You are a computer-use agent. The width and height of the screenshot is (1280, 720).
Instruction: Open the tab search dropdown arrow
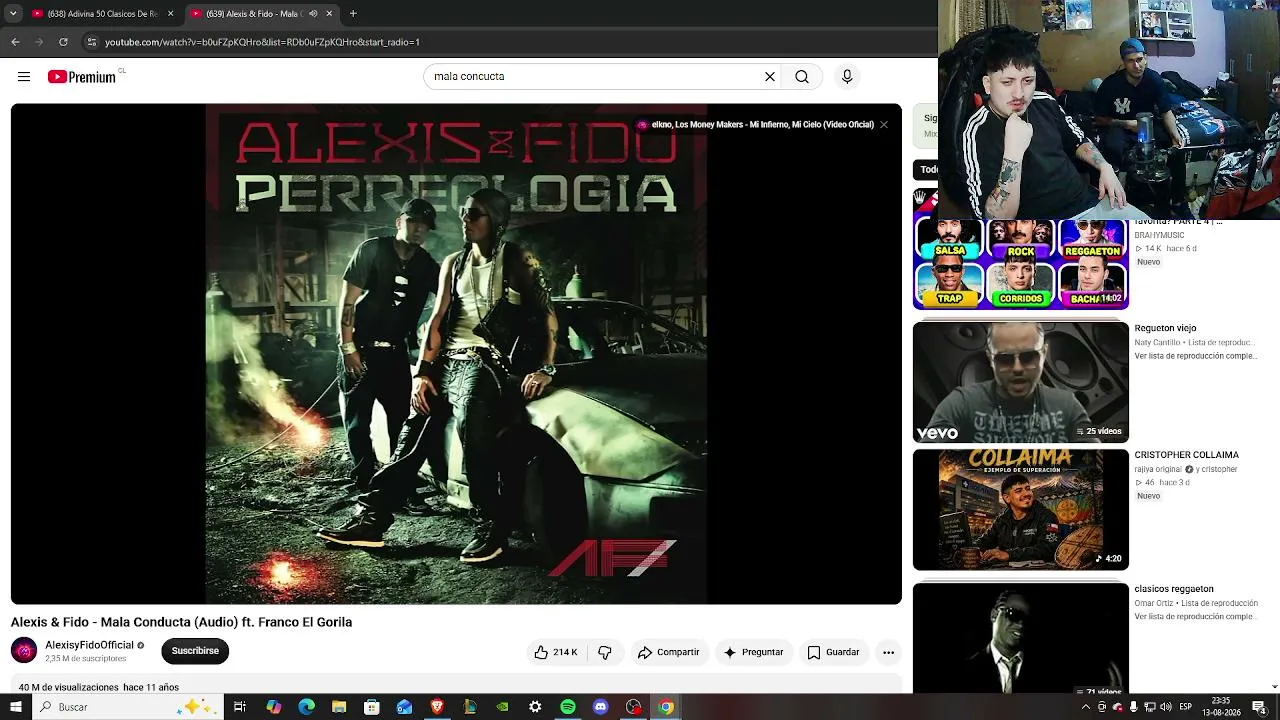tap(13, 14)
